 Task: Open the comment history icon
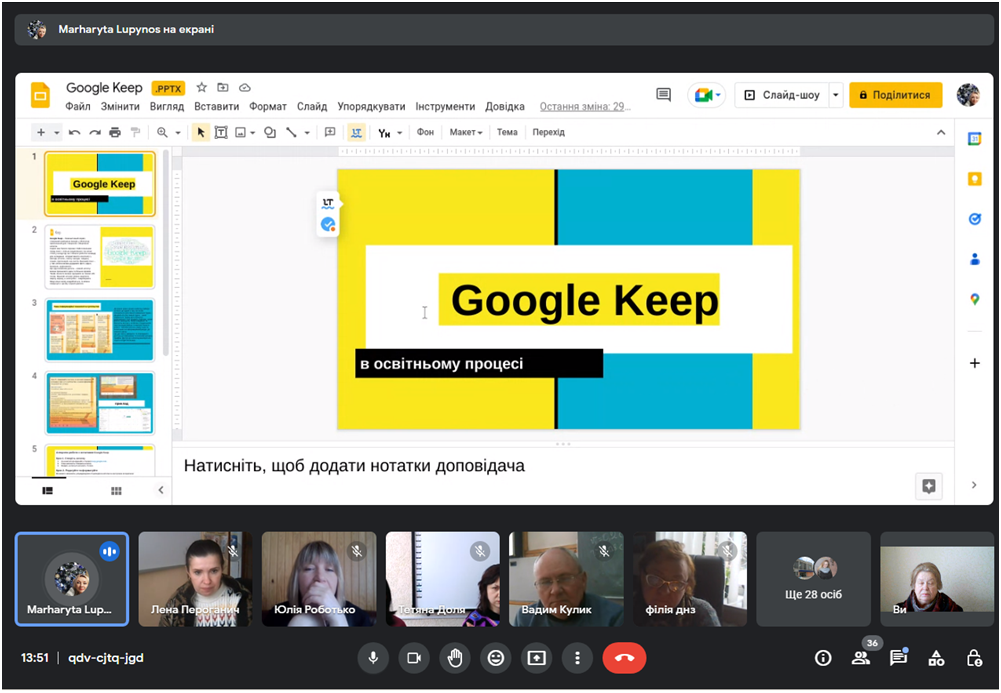point(663,95)
